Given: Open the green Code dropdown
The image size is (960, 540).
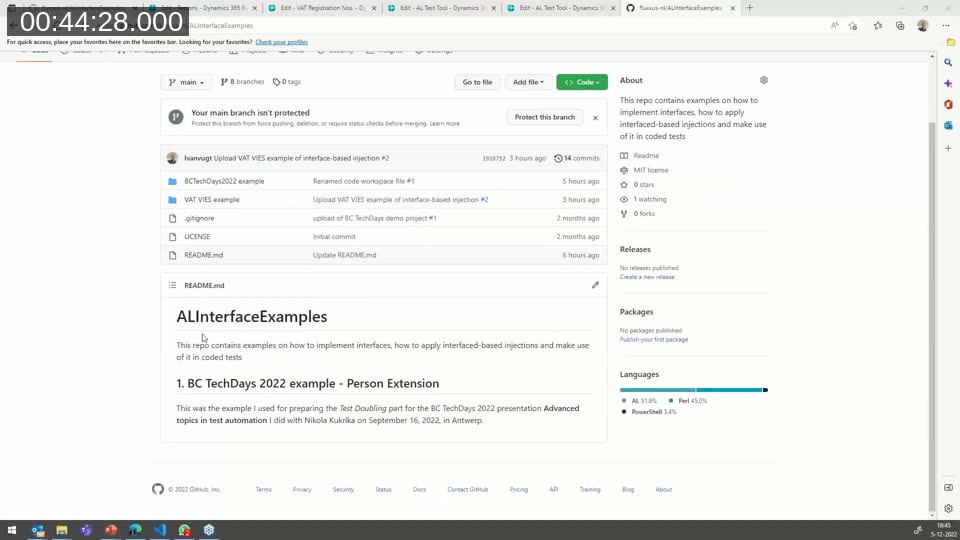Looking at the screenshot, I should click(582, 82).
